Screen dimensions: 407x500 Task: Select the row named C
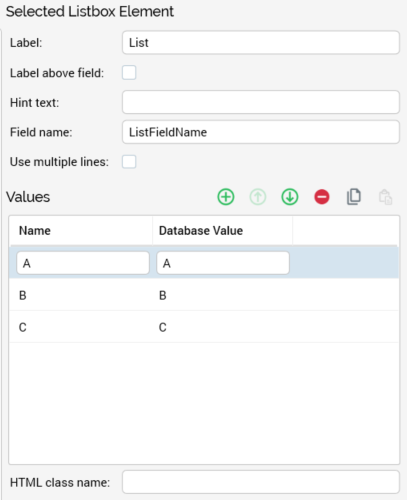point(204,327)
